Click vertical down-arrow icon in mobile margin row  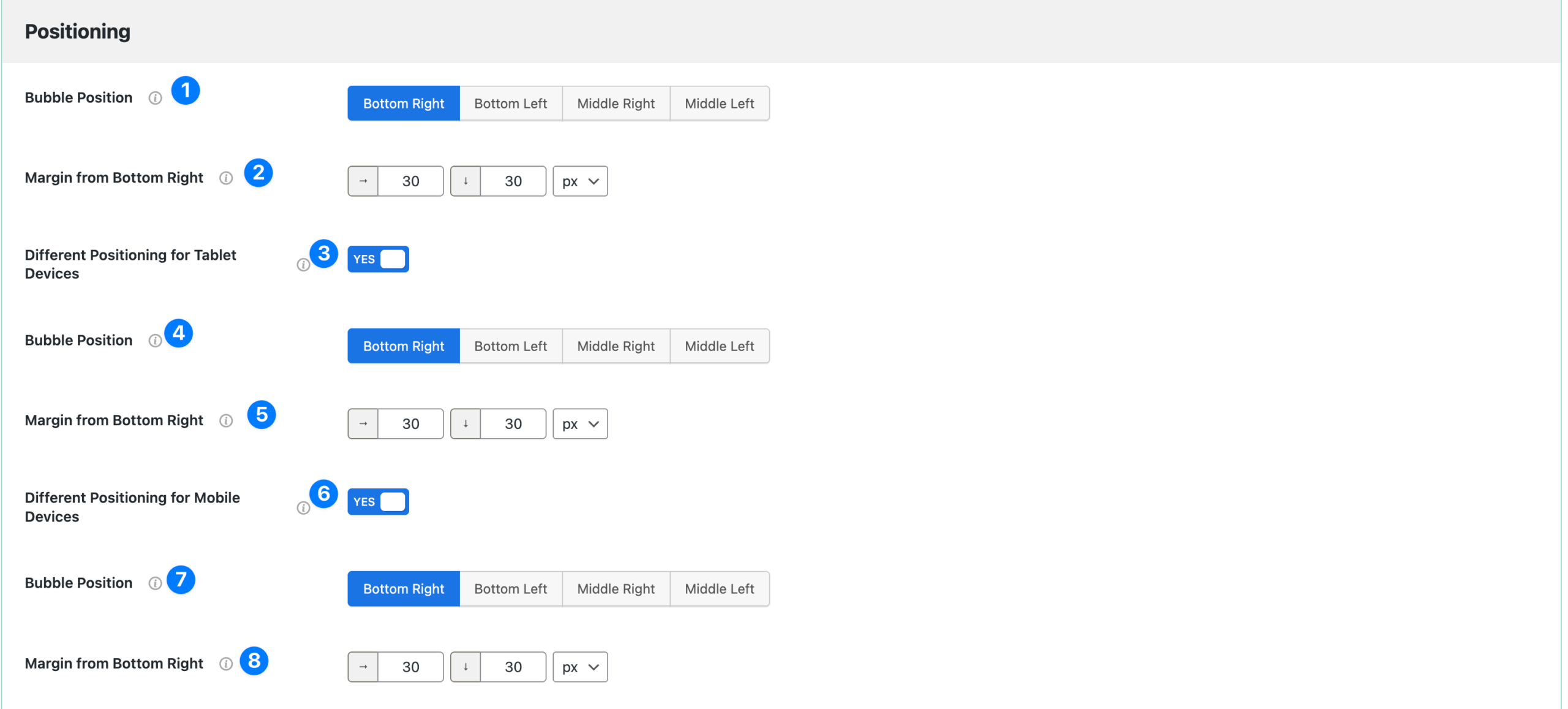coord(466,667)
